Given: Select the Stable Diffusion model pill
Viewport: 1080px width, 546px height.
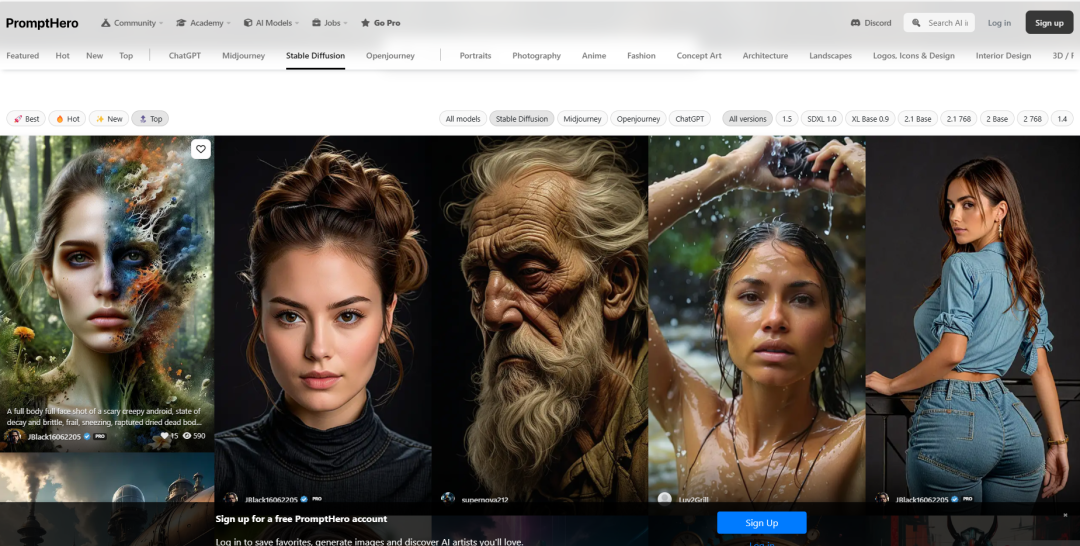Looking at the screenshot, I should tap(521, 118).
